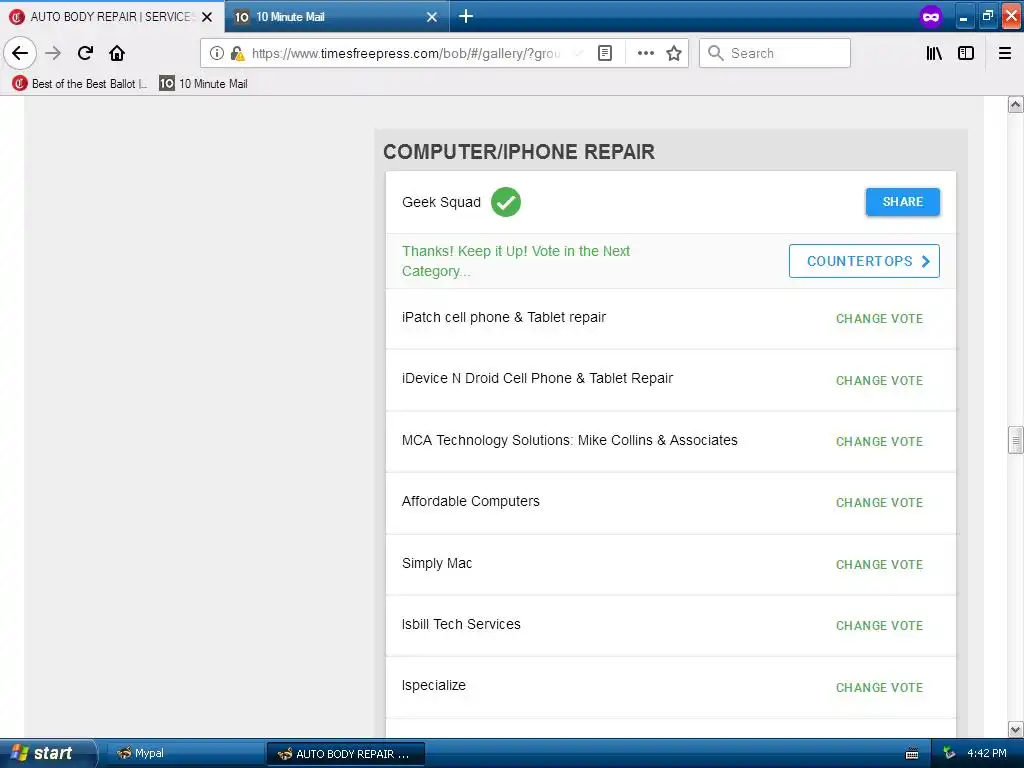Click the Geek Squad entry text
Image resolution: width=1024 pixels, height=768 pixels.
[441, 202]
